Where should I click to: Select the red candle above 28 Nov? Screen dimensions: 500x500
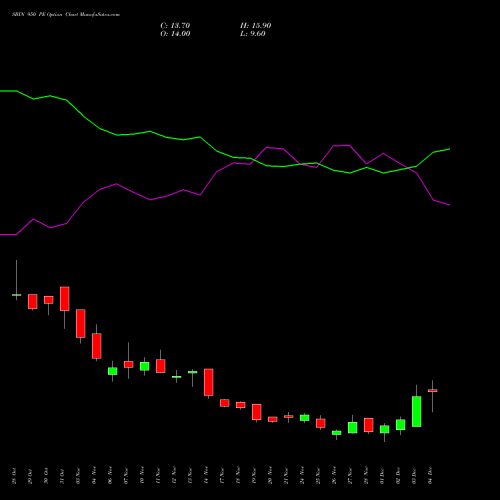pos(369,425)
